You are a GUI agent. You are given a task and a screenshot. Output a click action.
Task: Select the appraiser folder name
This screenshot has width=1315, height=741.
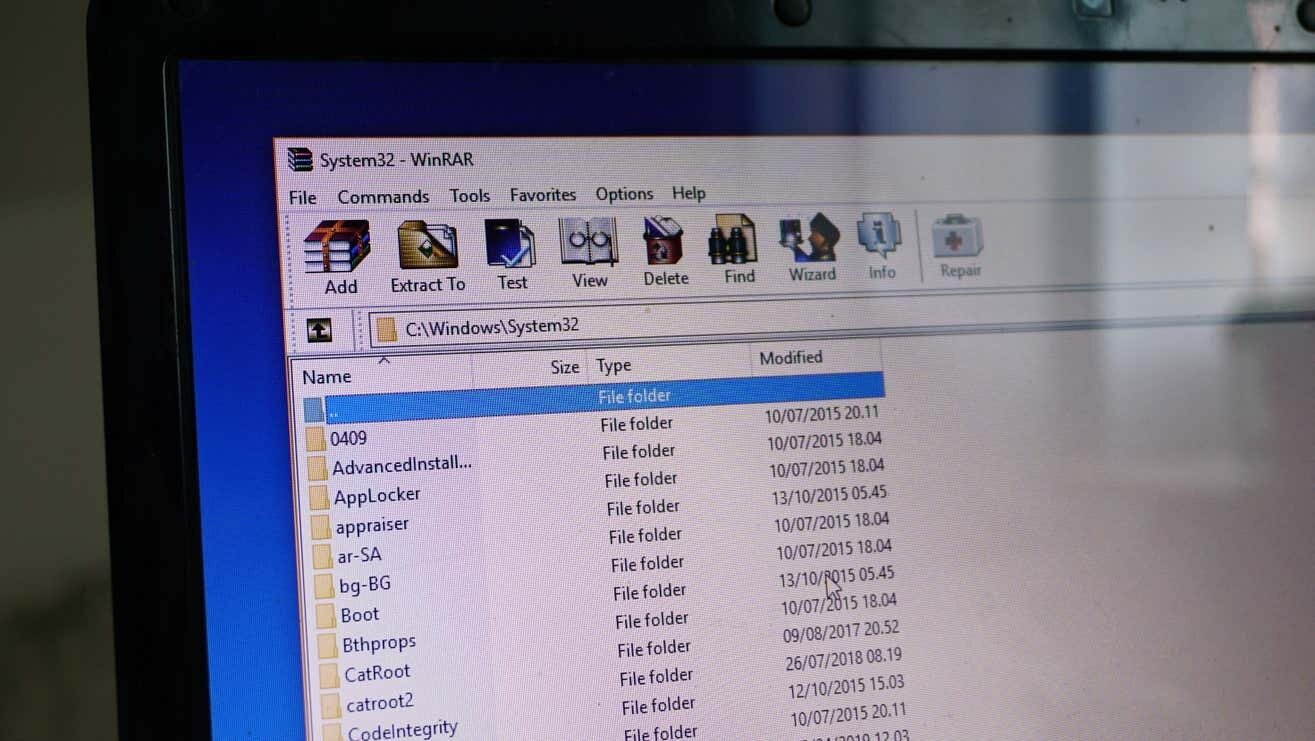pyautogui.click(x=372, y=525)
